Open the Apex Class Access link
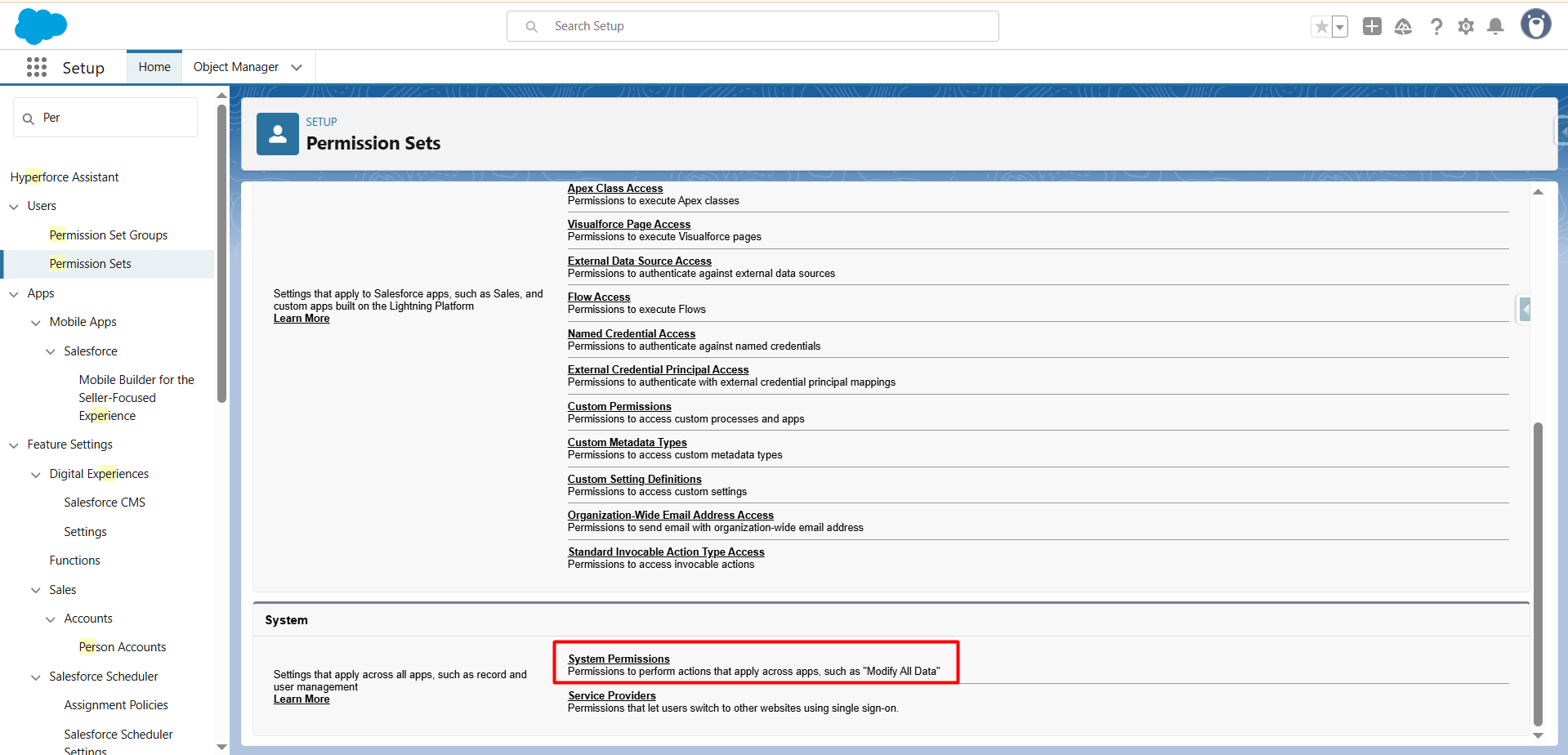 point(615,189)
